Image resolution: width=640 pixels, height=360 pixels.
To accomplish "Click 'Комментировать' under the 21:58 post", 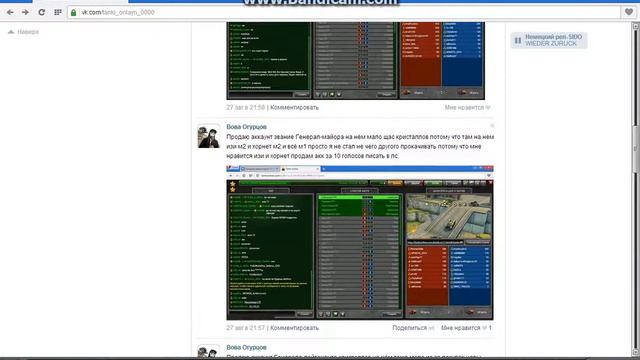I will (294, 107).
